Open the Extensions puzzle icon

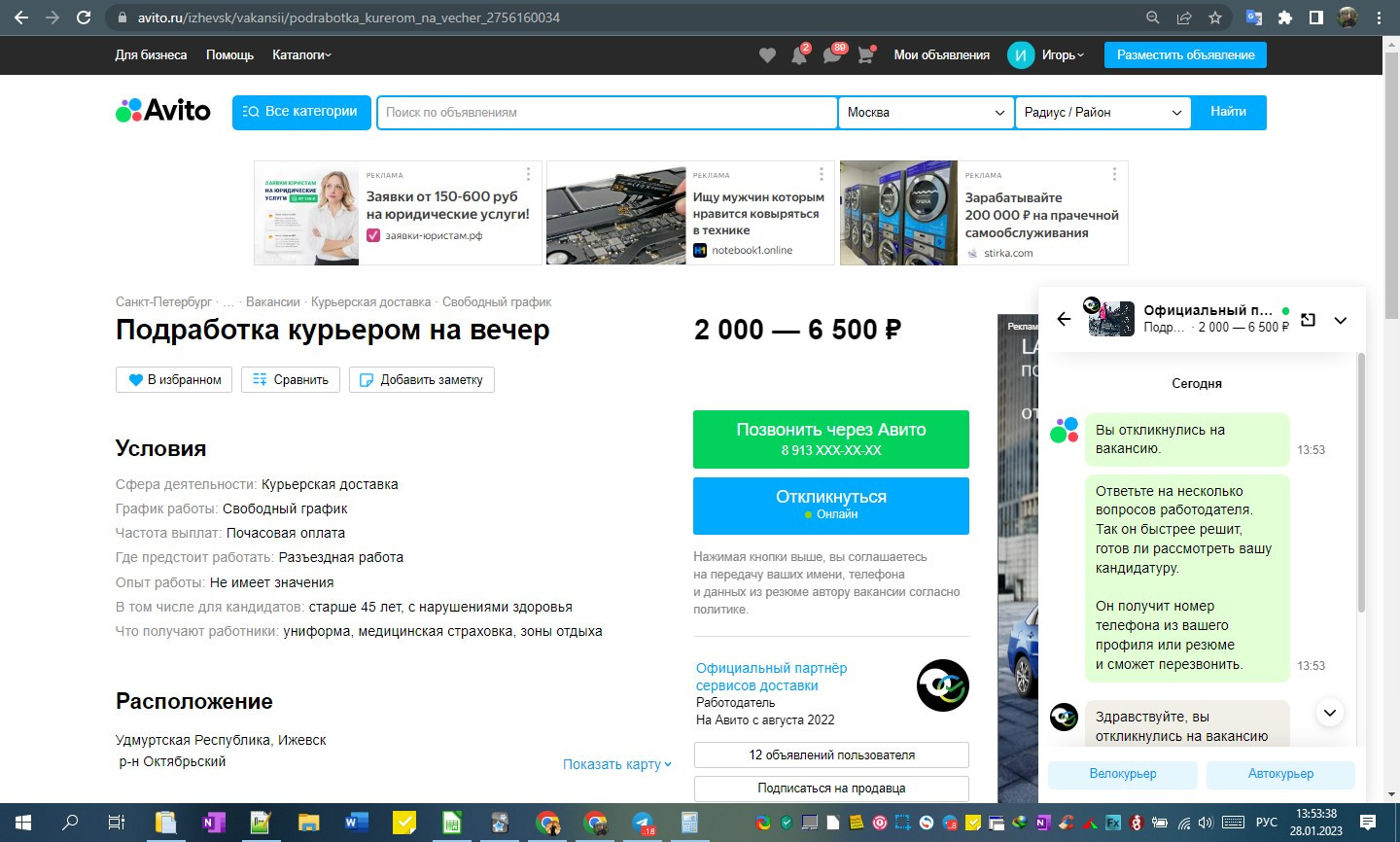tap(1285, 18)
